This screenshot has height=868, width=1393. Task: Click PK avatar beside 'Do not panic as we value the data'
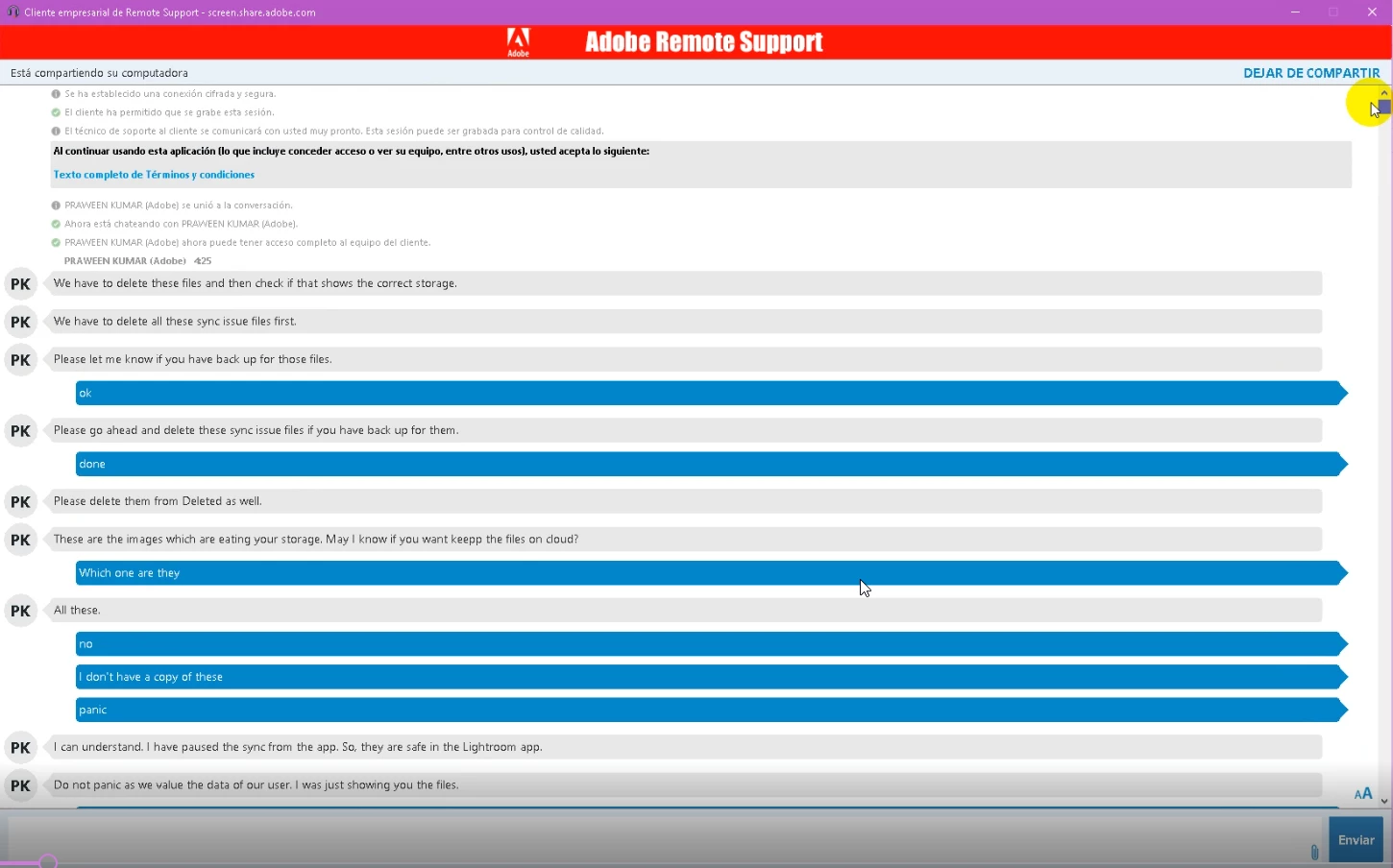pyautogui.click(x=20, y=785)
